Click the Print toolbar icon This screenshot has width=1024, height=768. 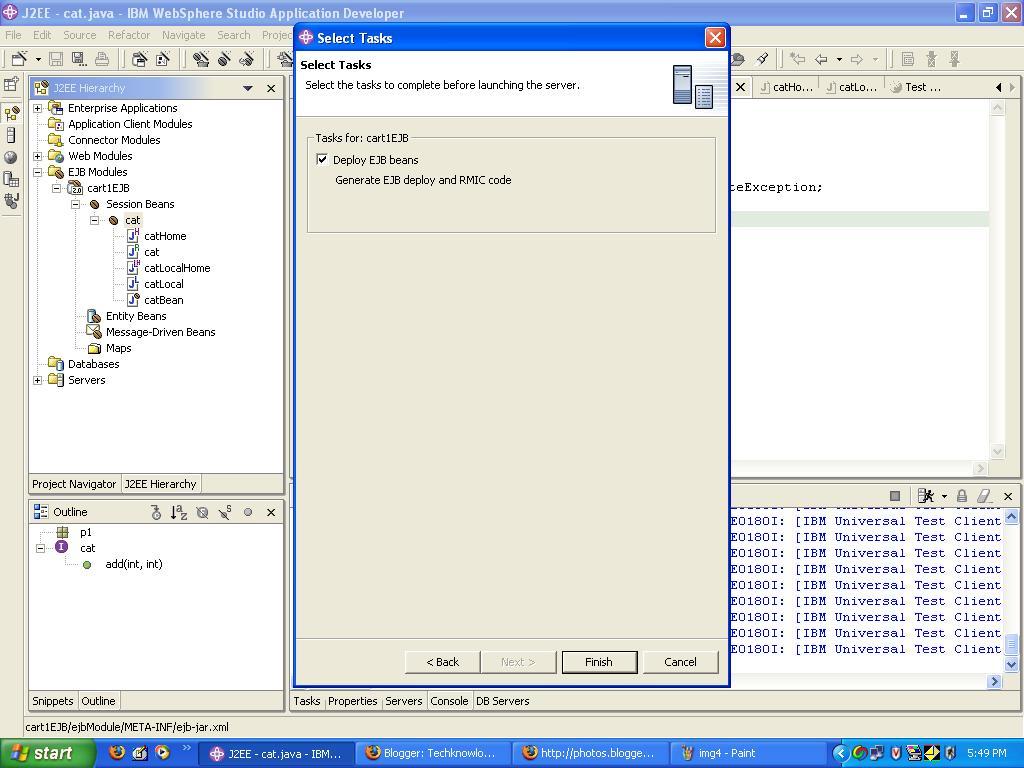coord(102,59)
